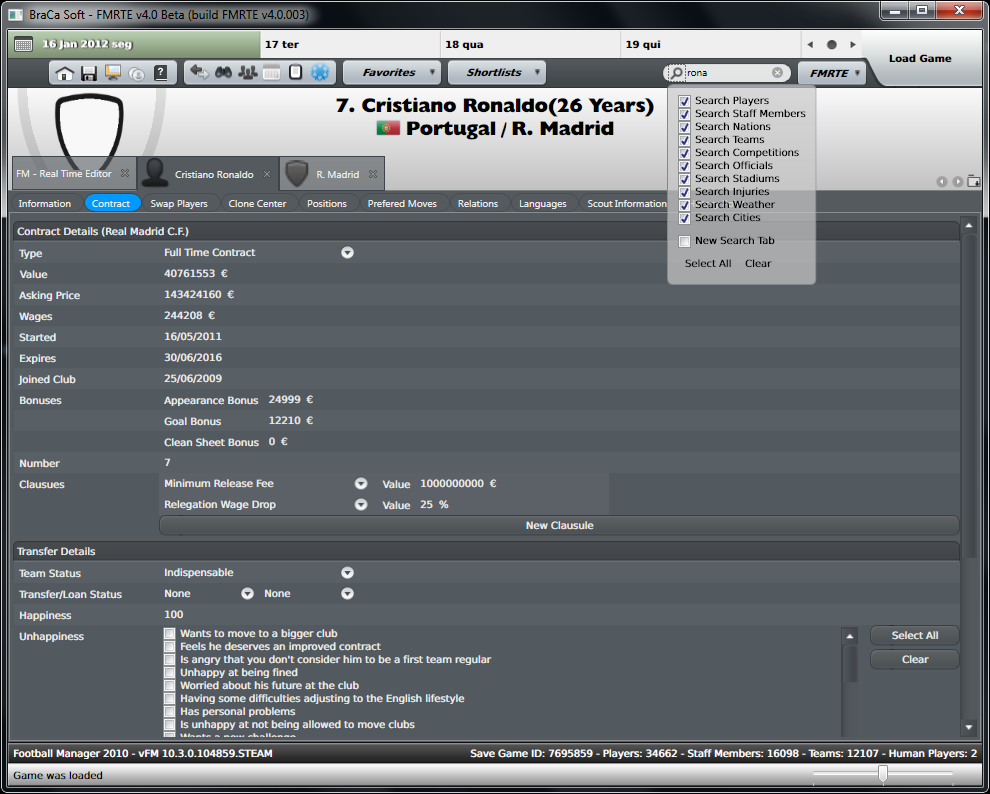Switch to the Positions tab

tap(326, 203)
